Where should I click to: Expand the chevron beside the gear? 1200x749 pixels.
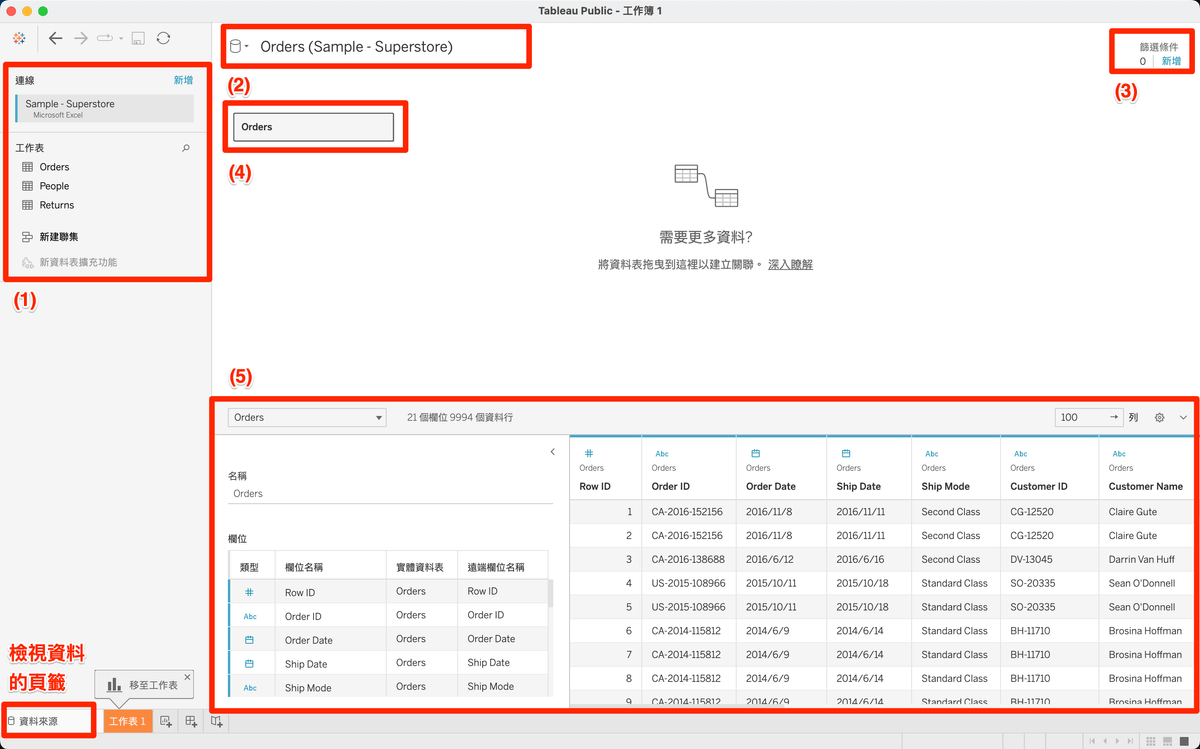pyautogui.click(x=1183, y=417)
